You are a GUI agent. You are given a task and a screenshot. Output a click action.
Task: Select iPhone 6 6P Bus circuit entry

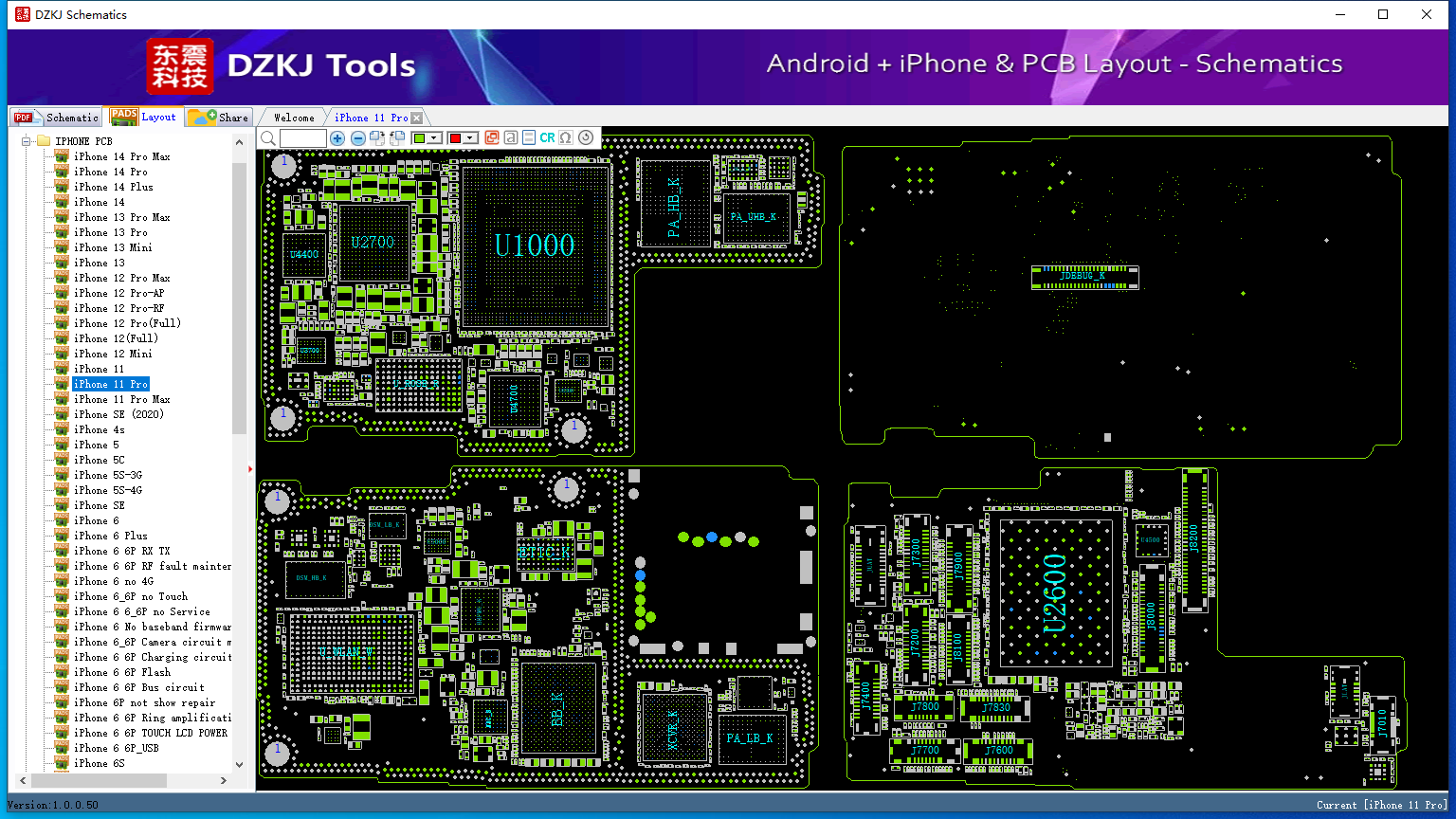tap(139, 687)
